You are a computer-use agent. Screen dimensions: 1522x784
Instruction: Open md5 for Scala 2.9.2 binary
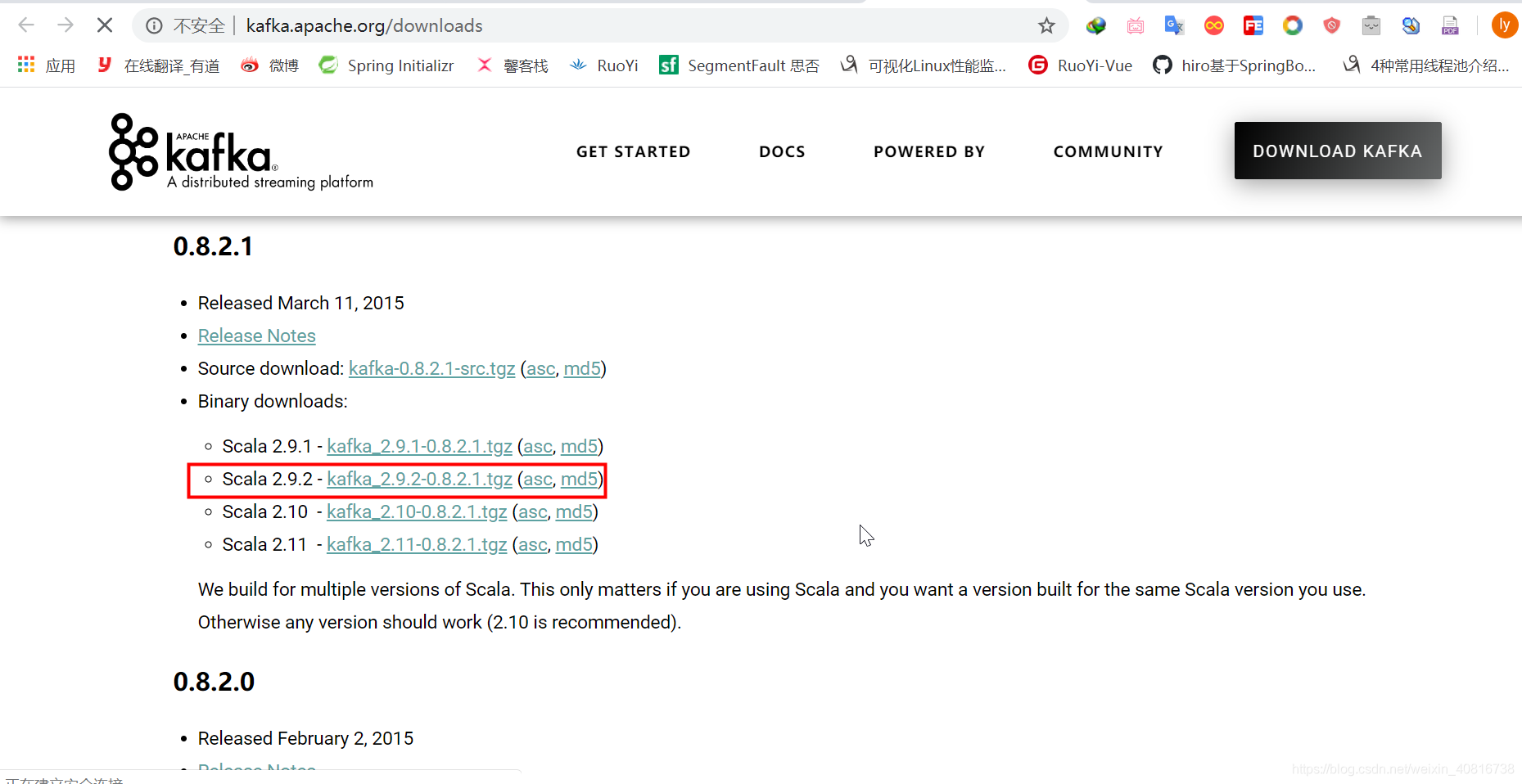coord(579,479)
